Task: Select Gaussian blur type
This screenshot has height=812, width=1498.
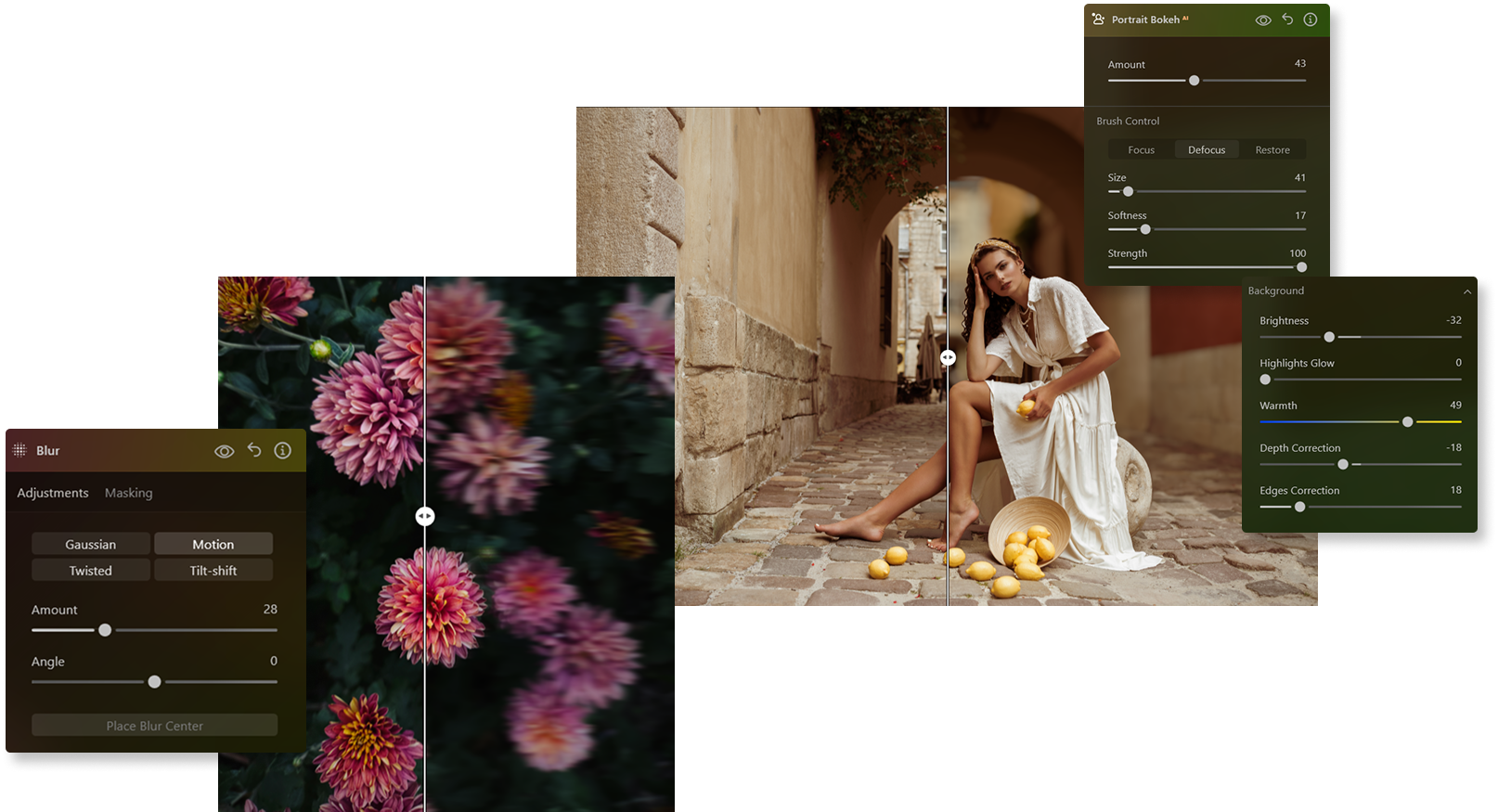Action: coord(91,544)
